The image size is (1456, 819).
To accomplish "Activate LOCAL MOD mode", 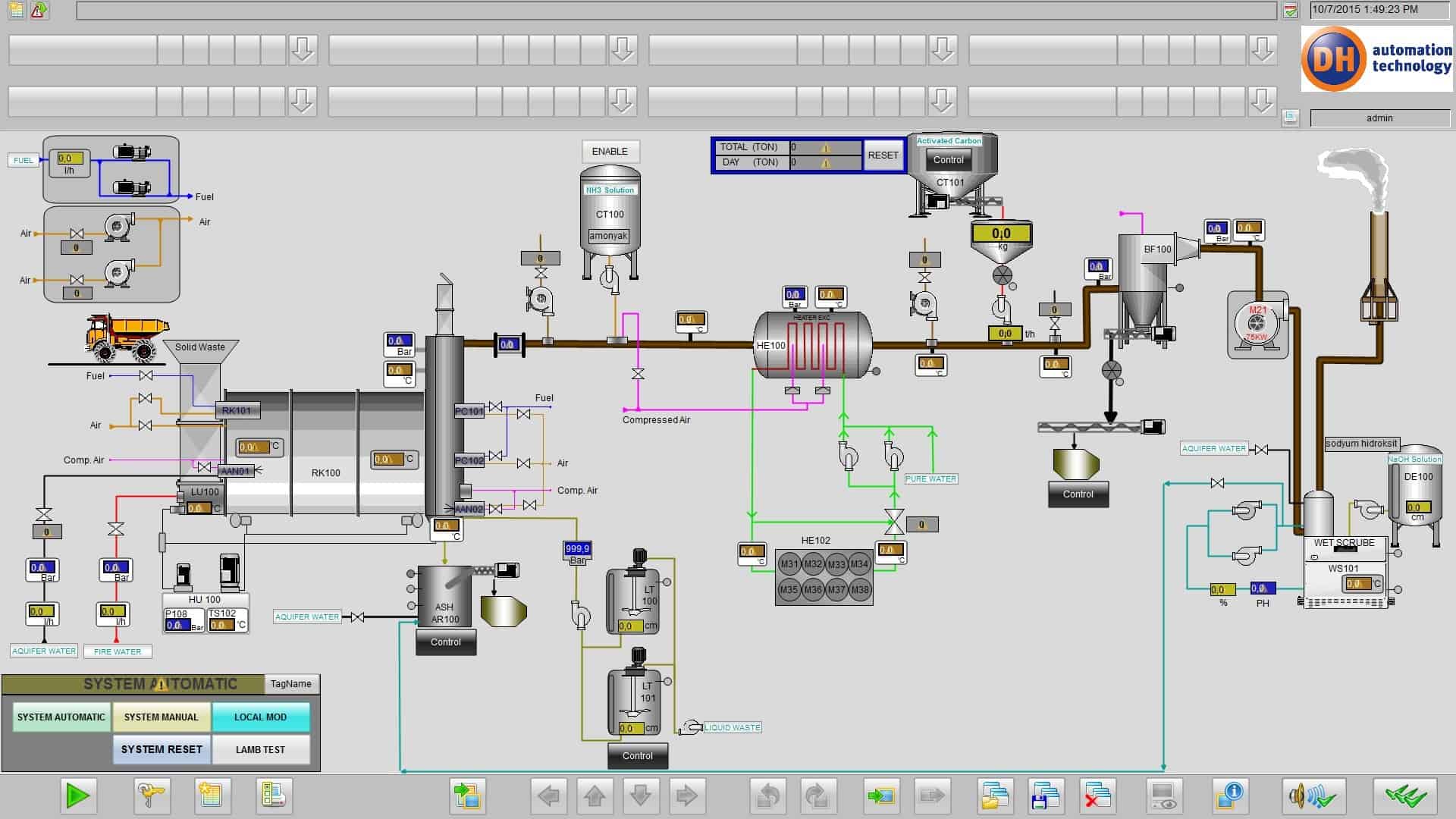I will (x=260, y=717).
